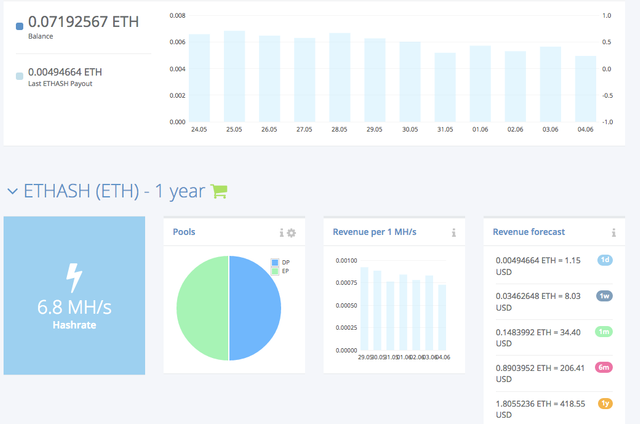
Task: Select the 1w forecast badge
Action: coord(604,296)
